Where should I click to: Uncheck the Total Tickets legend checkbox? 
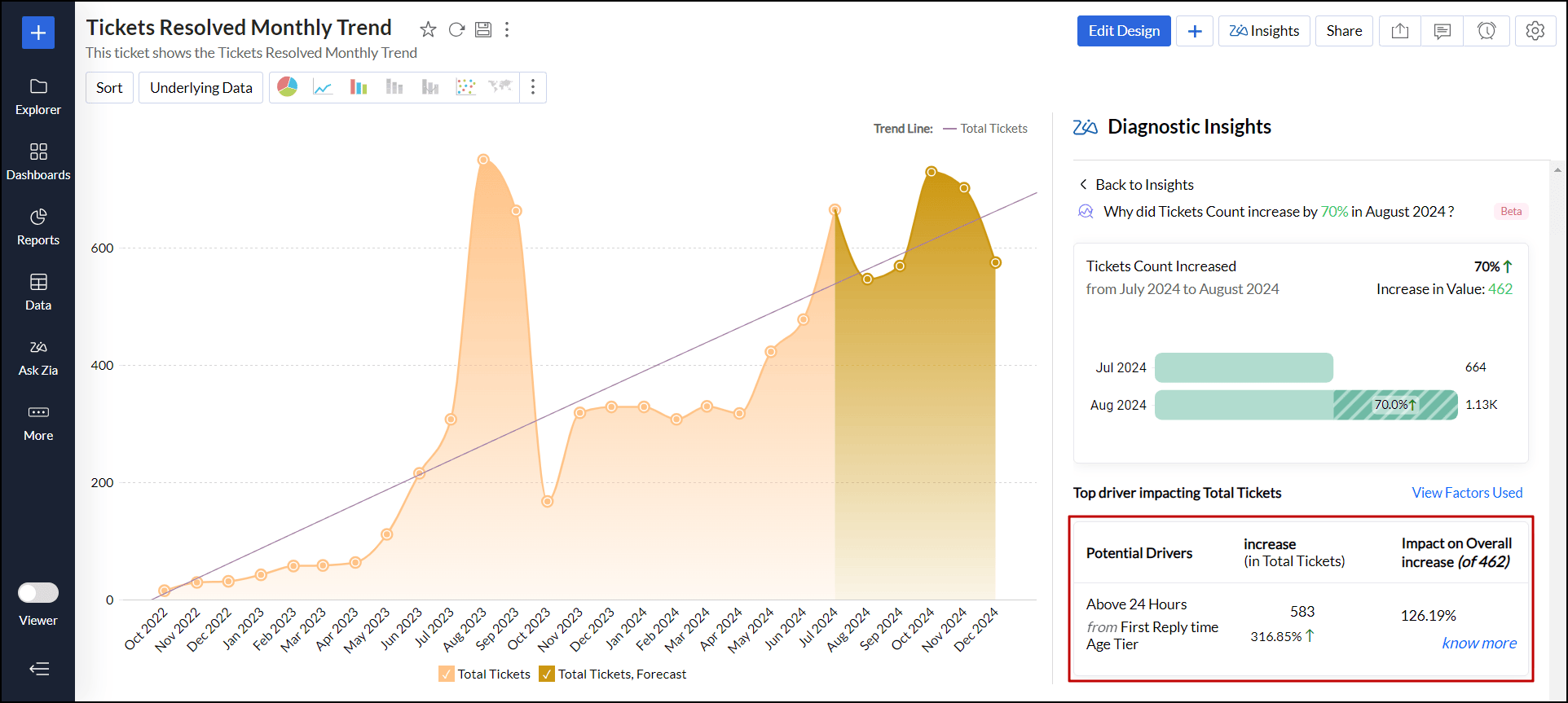pos(447,674)
